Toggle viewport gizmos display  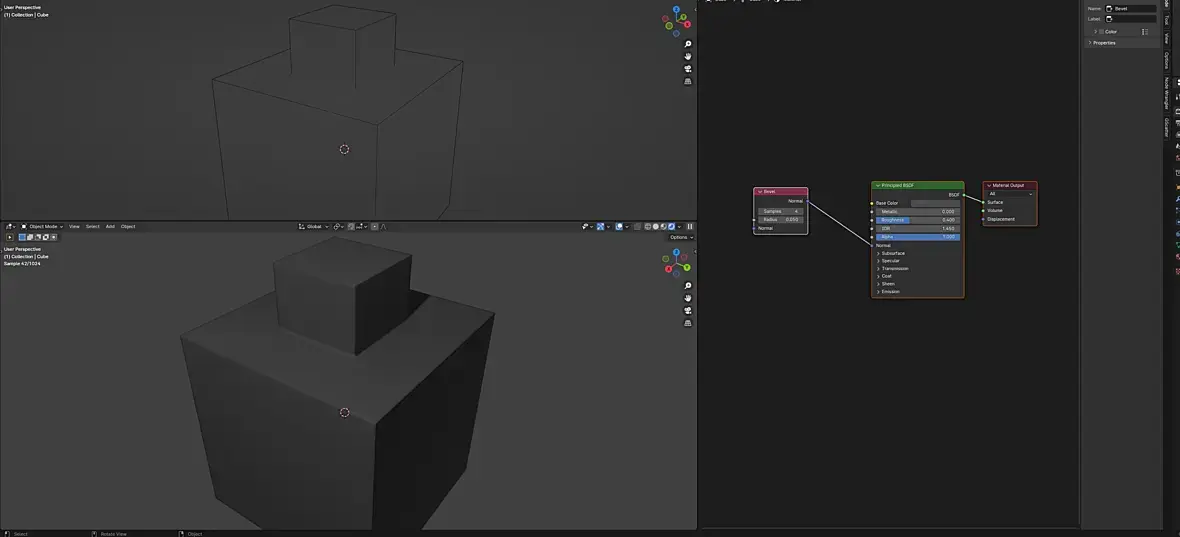[601, 226]
